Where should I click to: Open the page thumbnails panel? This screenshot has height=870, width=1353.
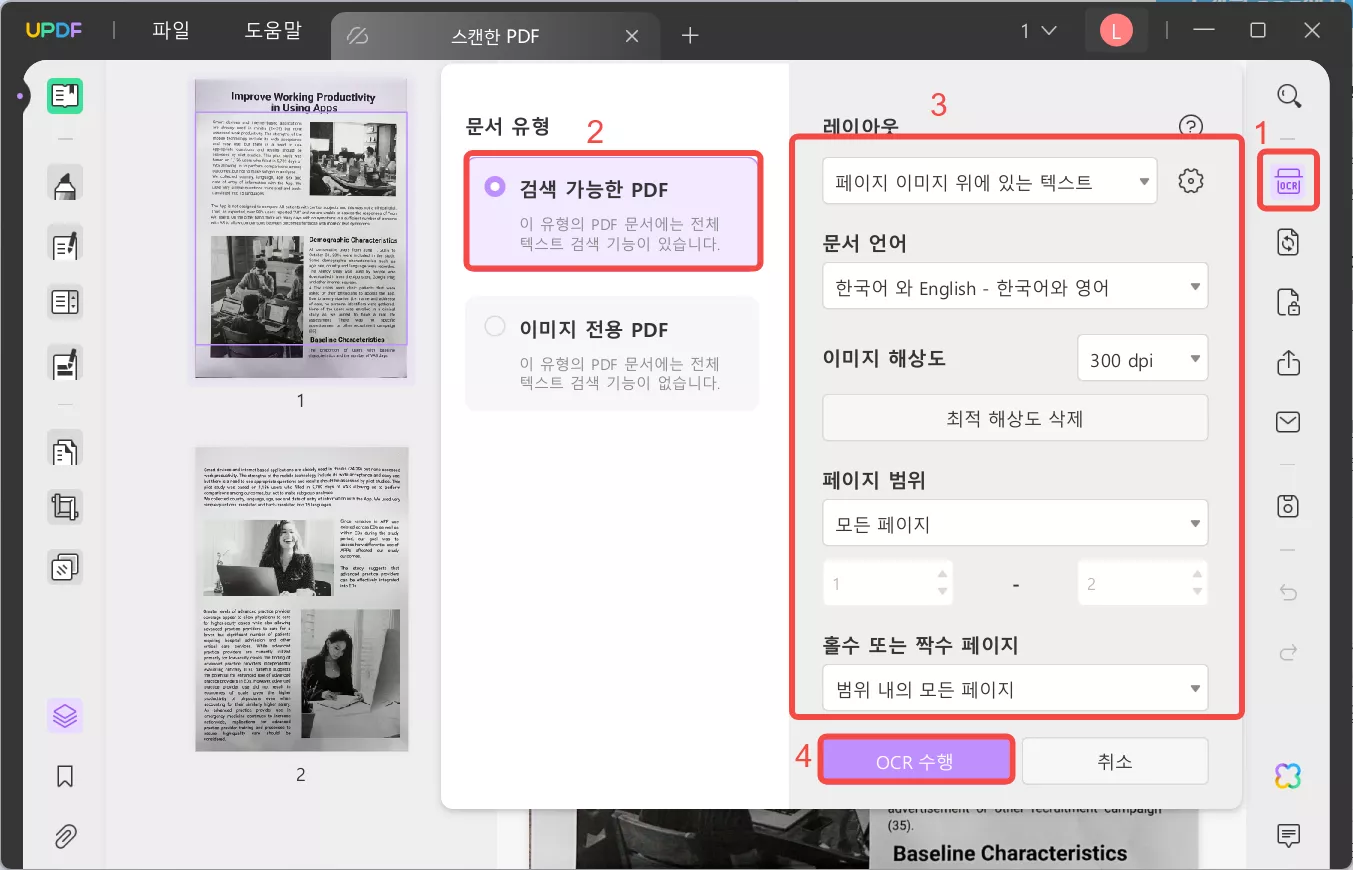point(64,716)
